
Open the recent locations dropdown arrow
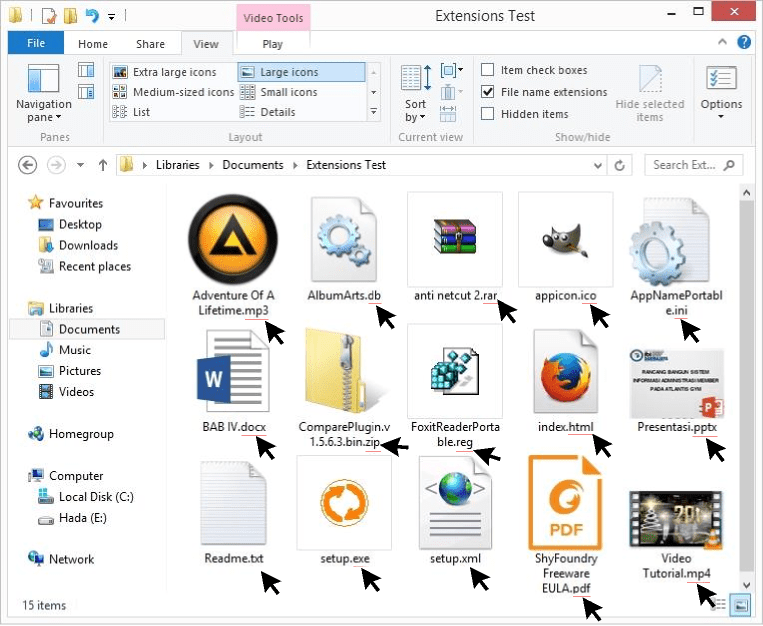80,165
